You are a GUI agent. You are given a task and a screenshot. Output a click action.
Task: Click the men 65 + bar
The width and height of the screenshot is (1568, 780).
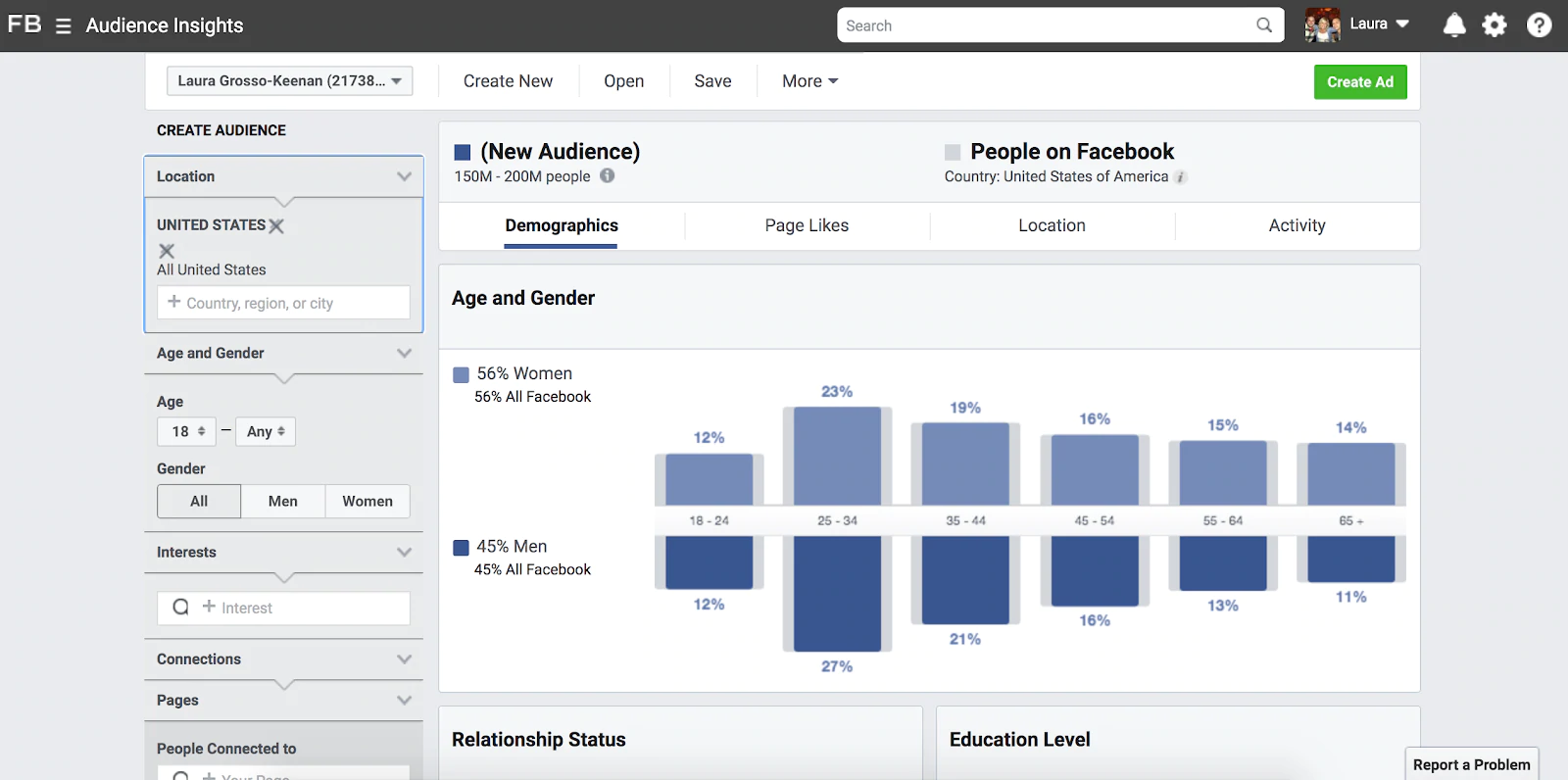(x=1351, y=560)
